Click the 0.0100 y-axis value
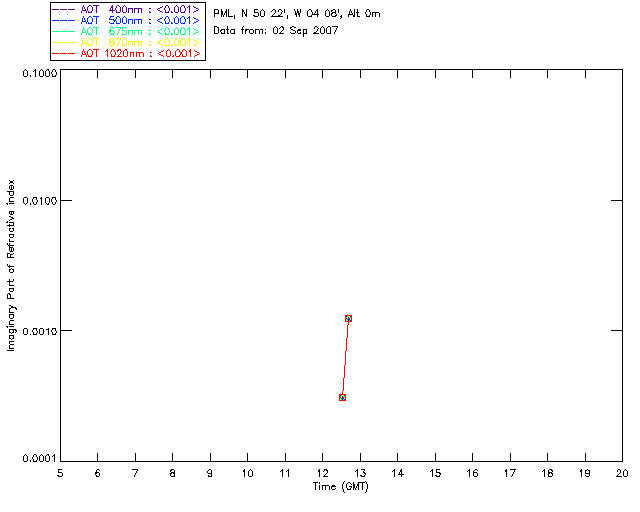The height and width of the screenshot is (512, 640). 40,201
